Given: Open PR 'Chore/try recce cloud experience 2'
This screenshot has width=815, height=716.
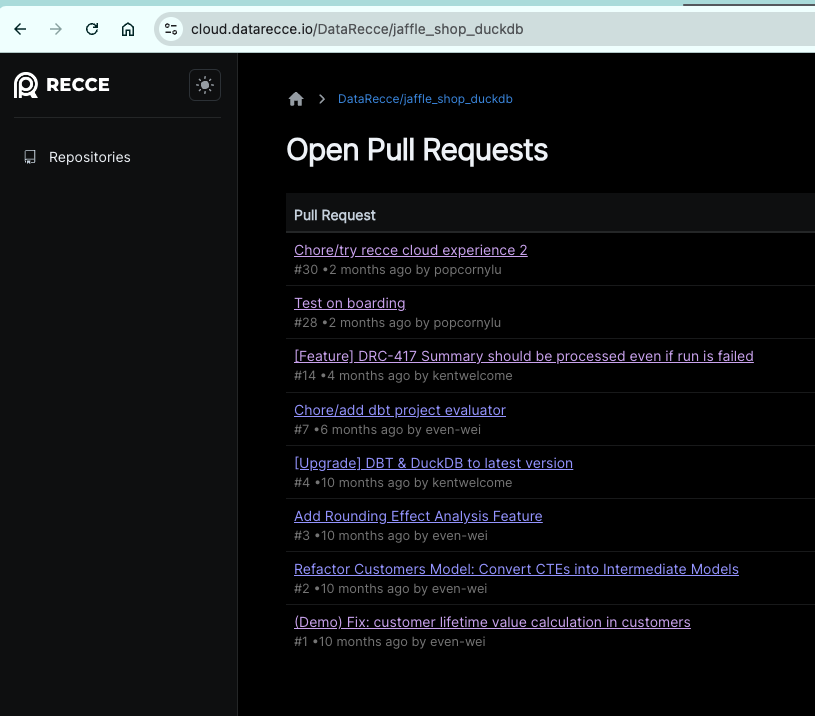Looking at the screenshot, I should click(x=411, y=250).
